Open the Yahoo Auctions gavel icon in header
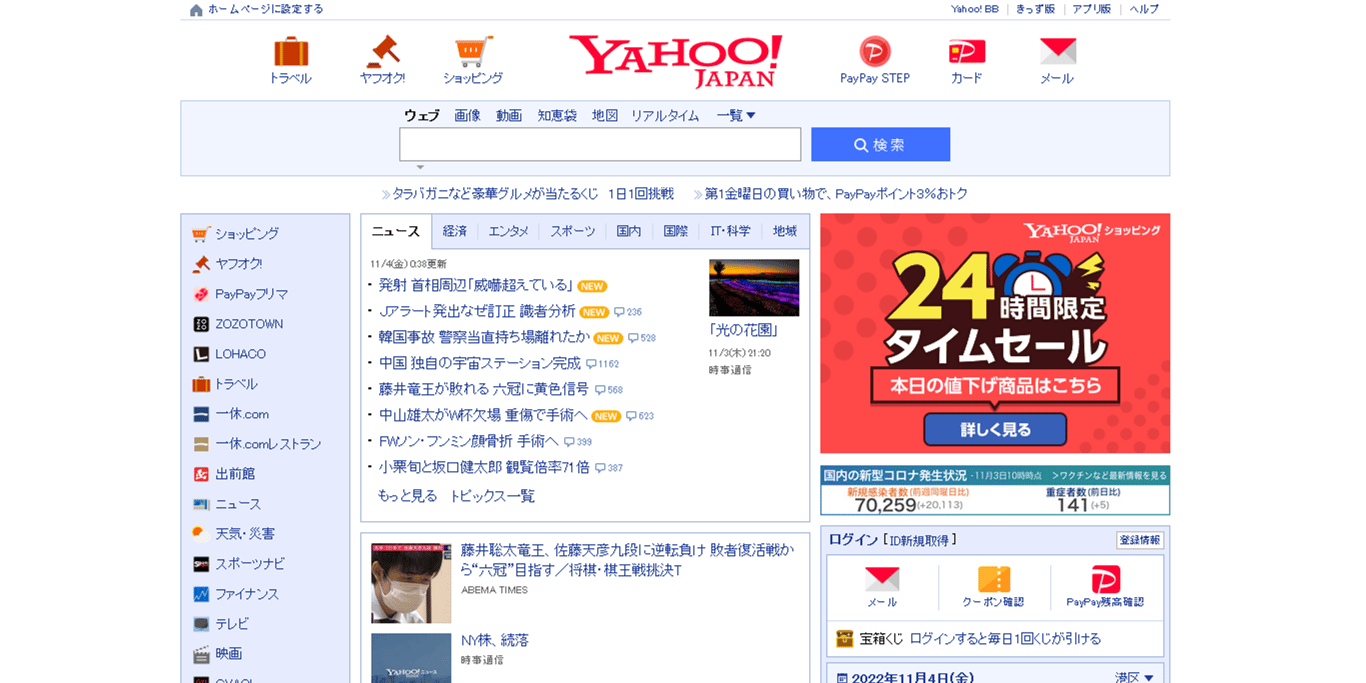Screen dimensions: 1366x683 coord(382,51)
